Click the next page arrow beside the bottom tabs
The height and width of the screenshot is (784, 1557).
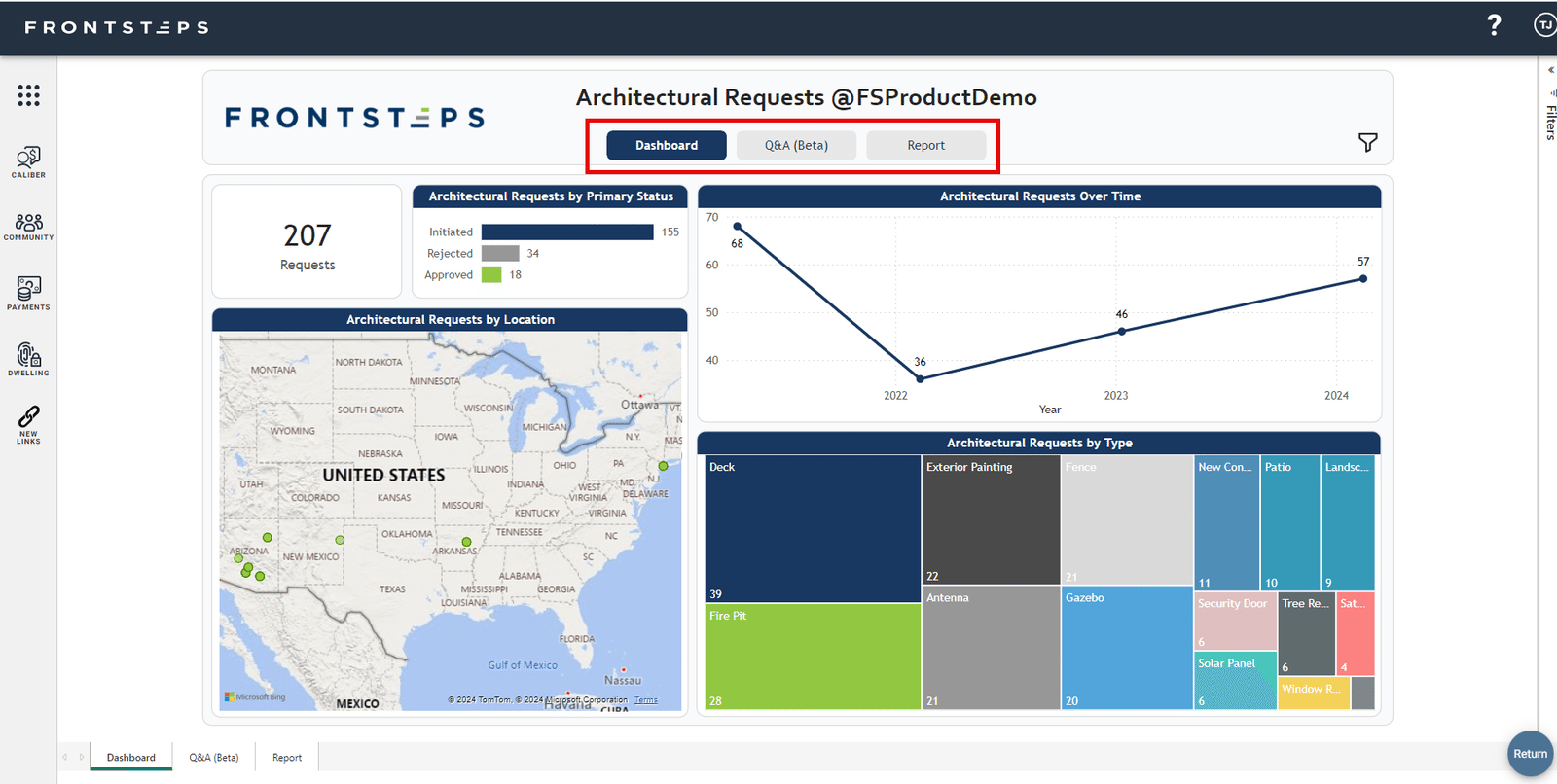[82, 757]
